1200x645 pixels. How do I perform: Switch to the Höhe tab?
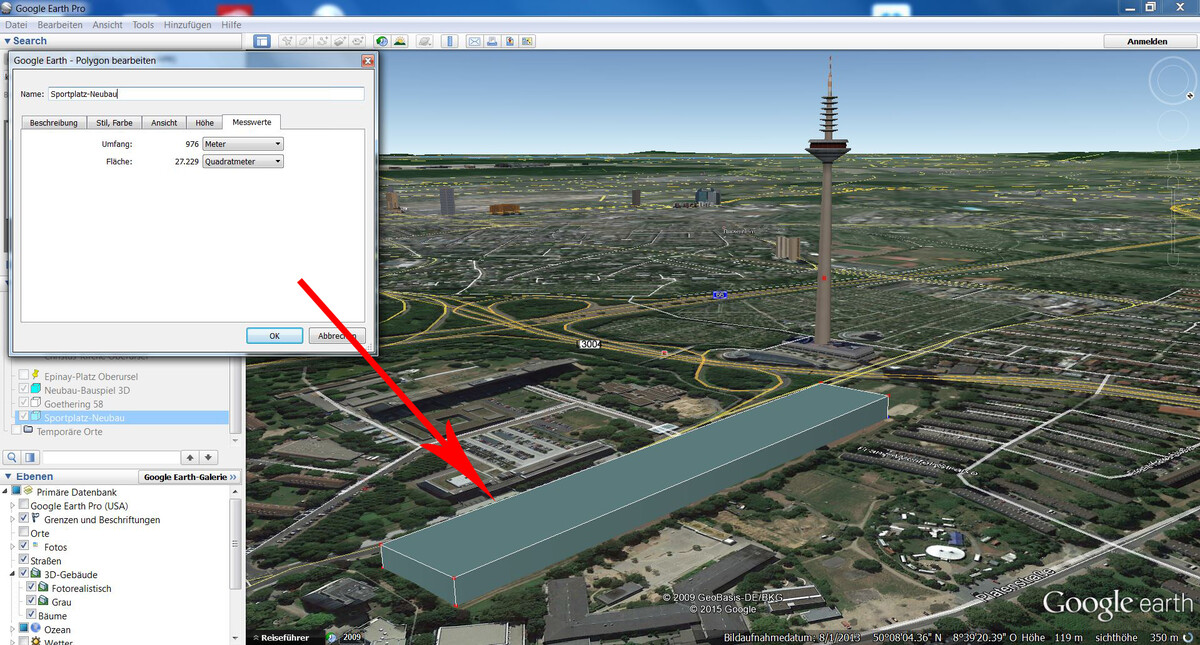(204, 122)
